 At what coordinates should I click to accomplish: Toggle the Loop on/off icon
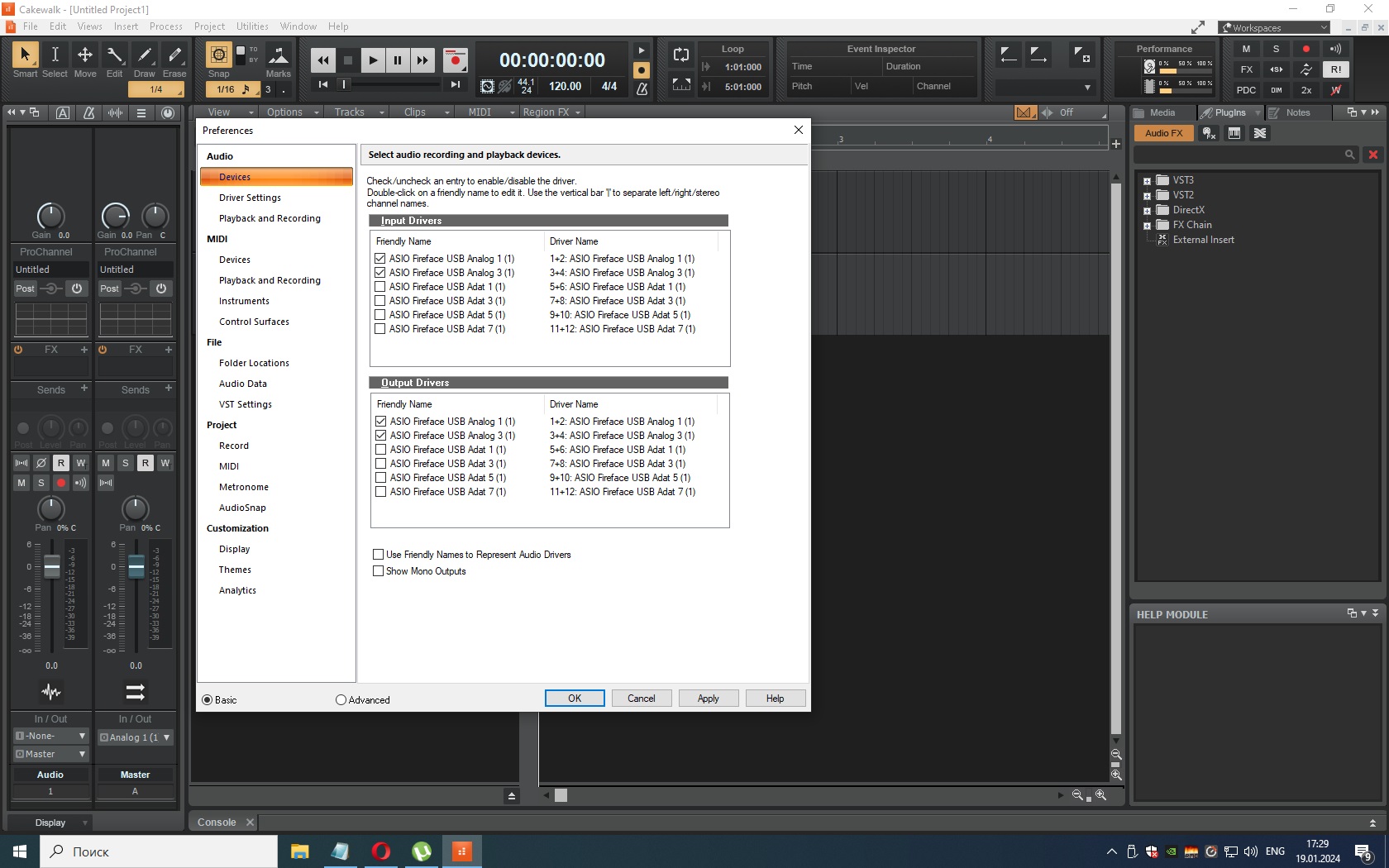tap(681, 55)
